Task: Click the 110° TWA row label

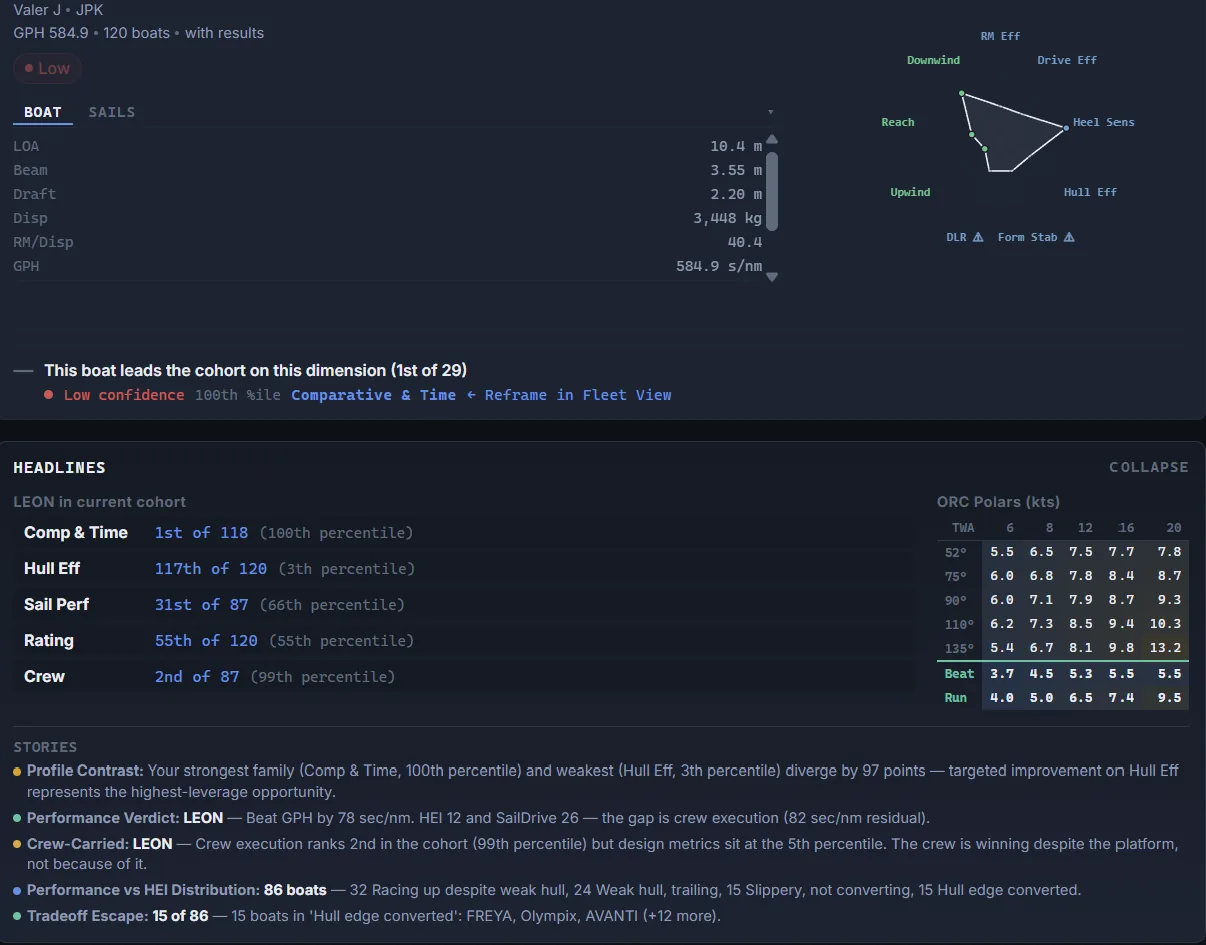Action: [x=958, y=623]
